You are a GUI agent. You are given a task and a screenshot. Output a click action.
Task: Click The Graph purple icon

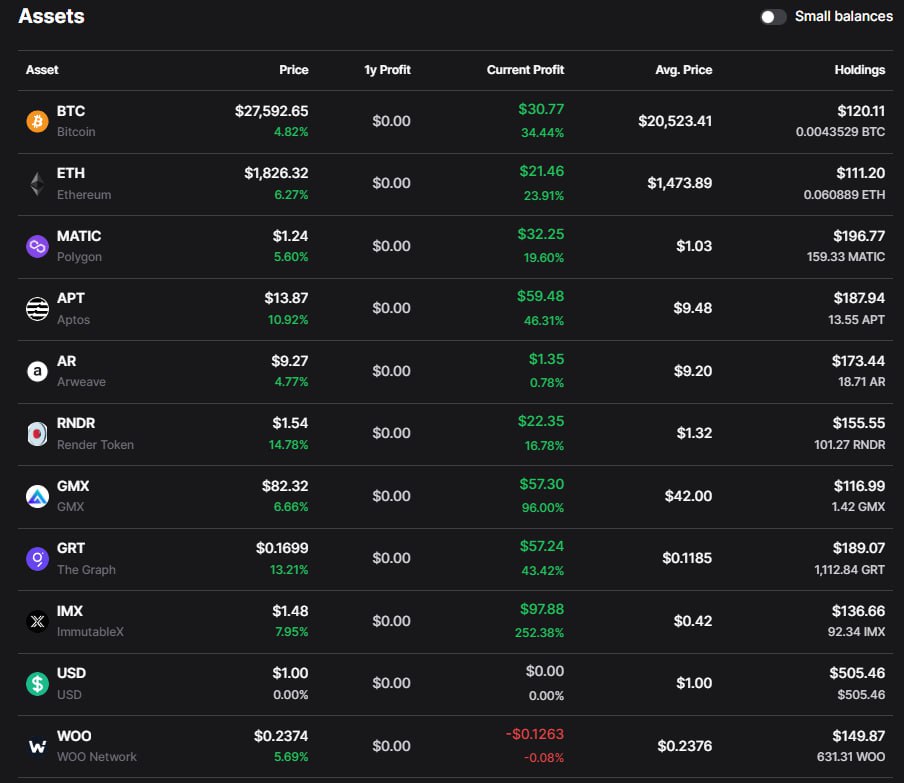click(x=37, y=559)
